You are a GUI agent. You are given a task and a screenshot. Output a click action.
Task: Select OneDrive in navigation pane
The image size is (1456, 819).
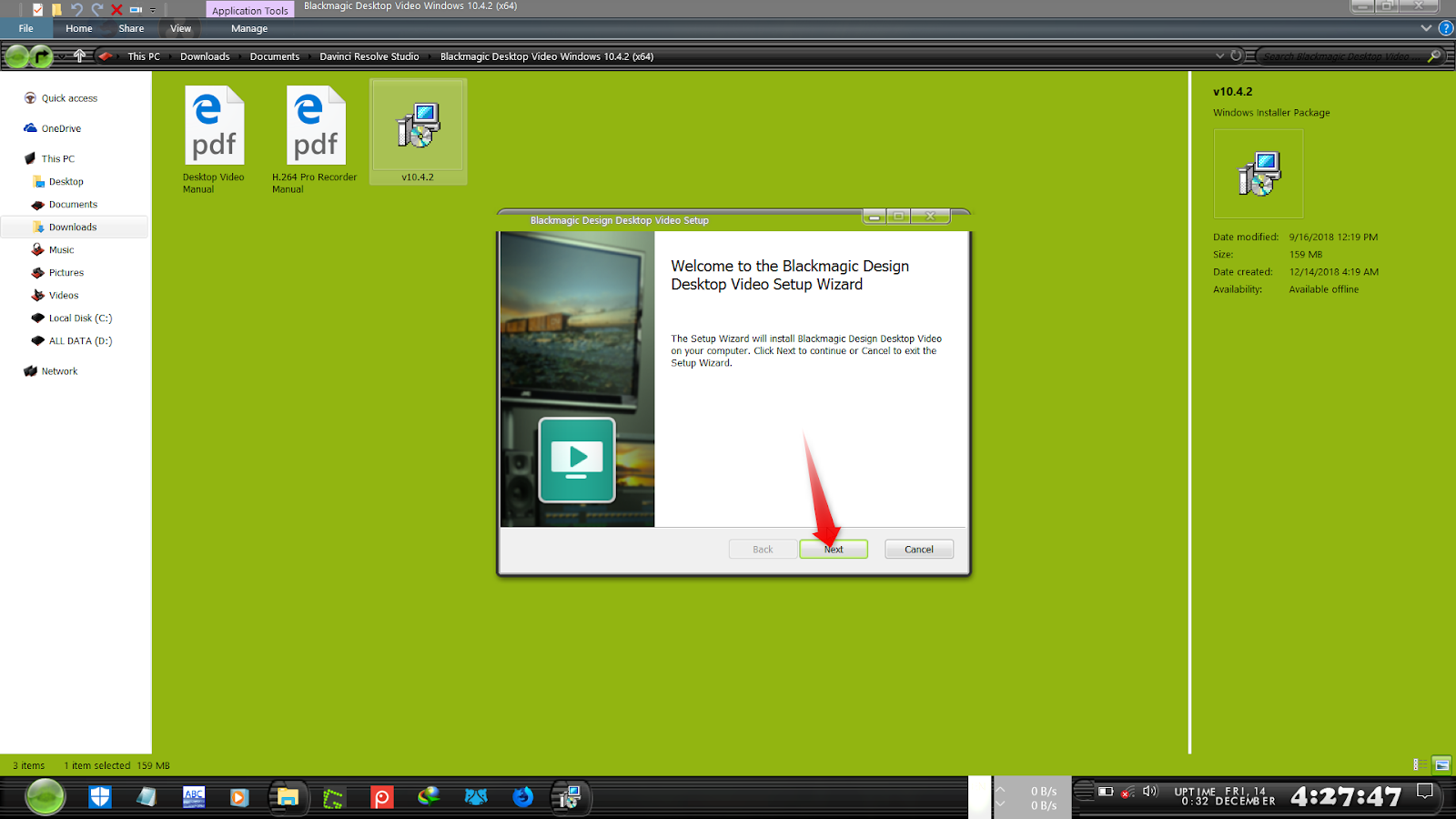point(61,128)
